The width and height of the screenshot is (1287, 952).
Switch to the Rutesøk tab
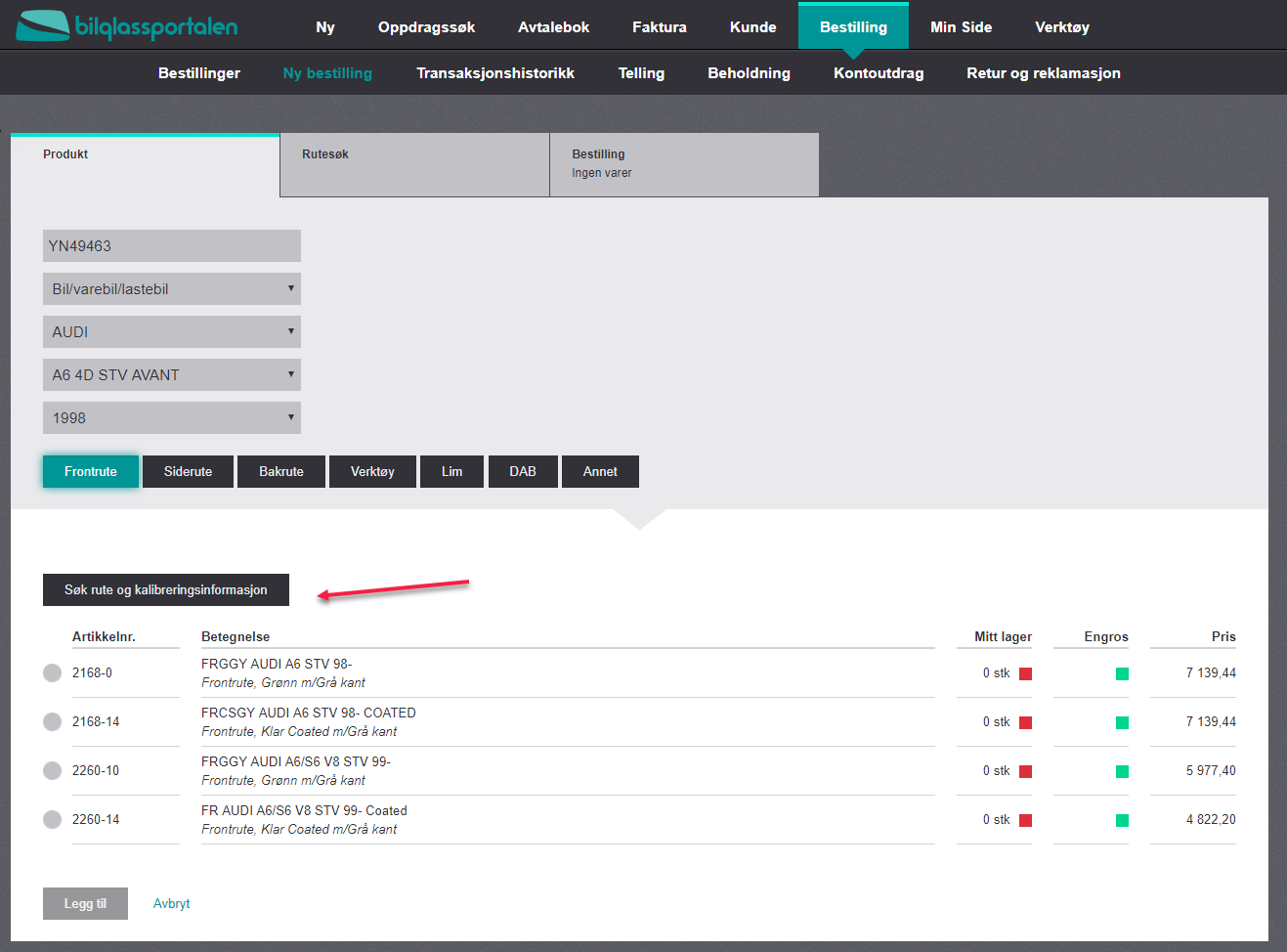tap(414, 165)
